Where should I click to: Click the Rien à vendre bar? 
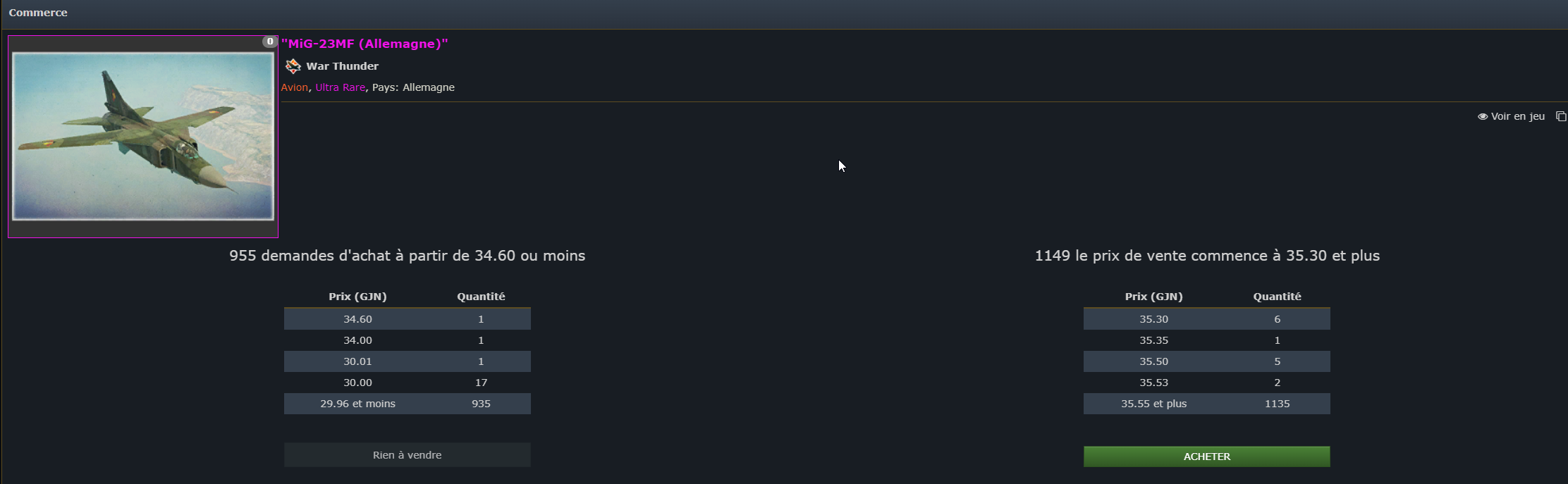click(x=407, y=454)
